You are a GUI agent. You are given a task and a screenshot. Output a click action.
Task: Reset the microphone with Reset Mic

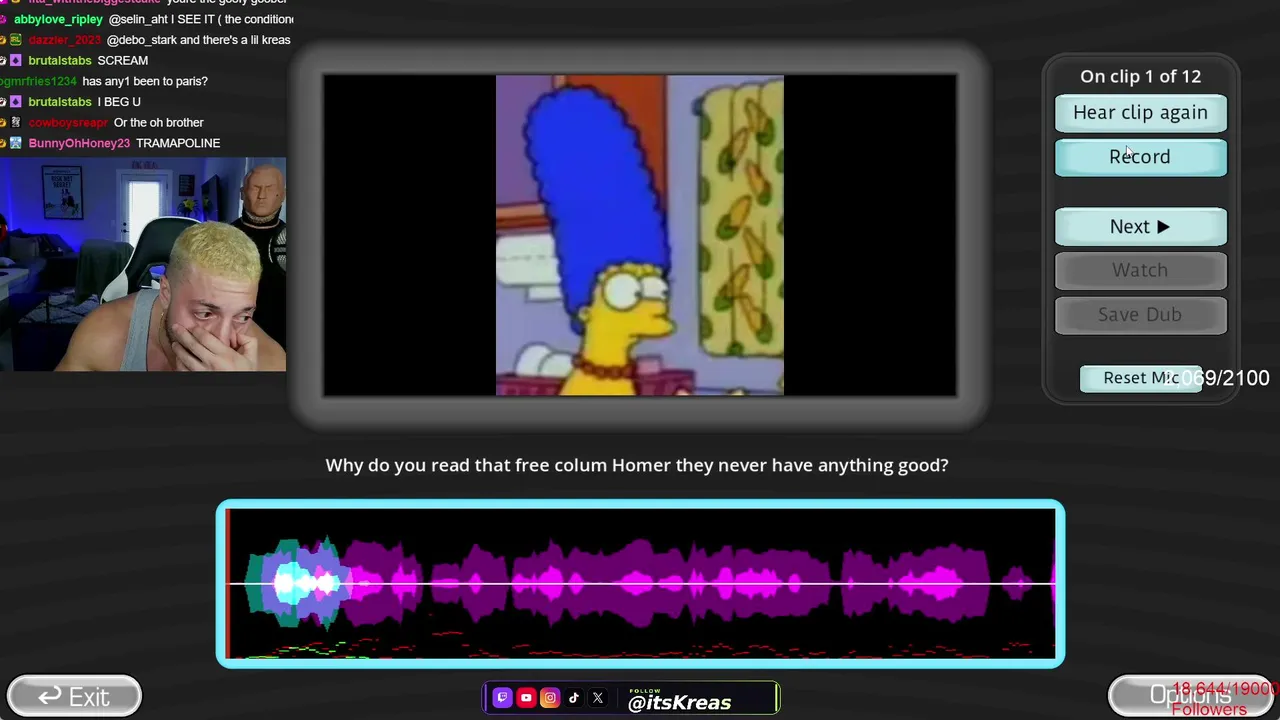pyautogui.click(x=1140, y=378)
